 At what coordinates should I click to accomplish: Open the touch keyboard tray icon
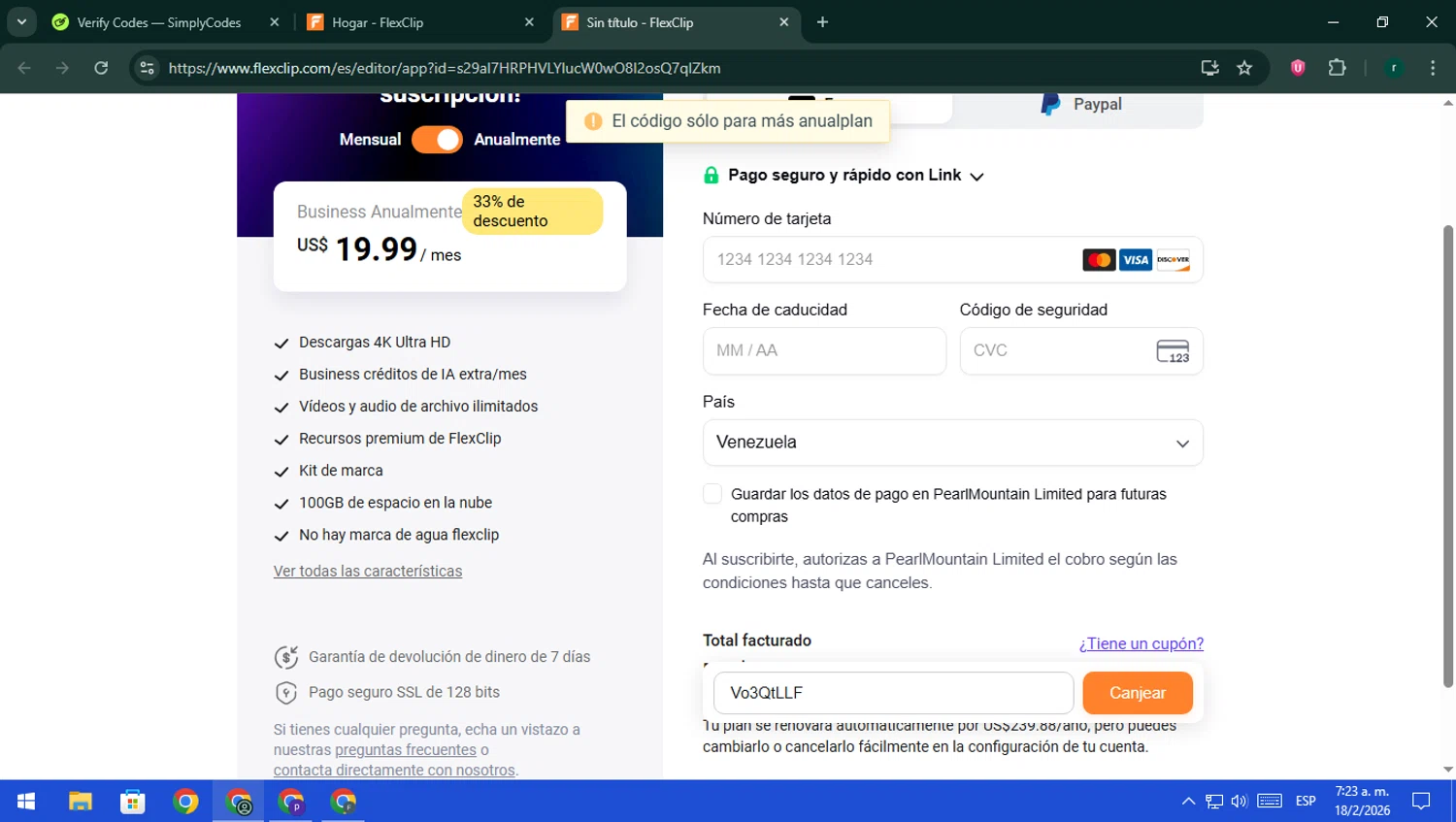tap(1270, 802)
